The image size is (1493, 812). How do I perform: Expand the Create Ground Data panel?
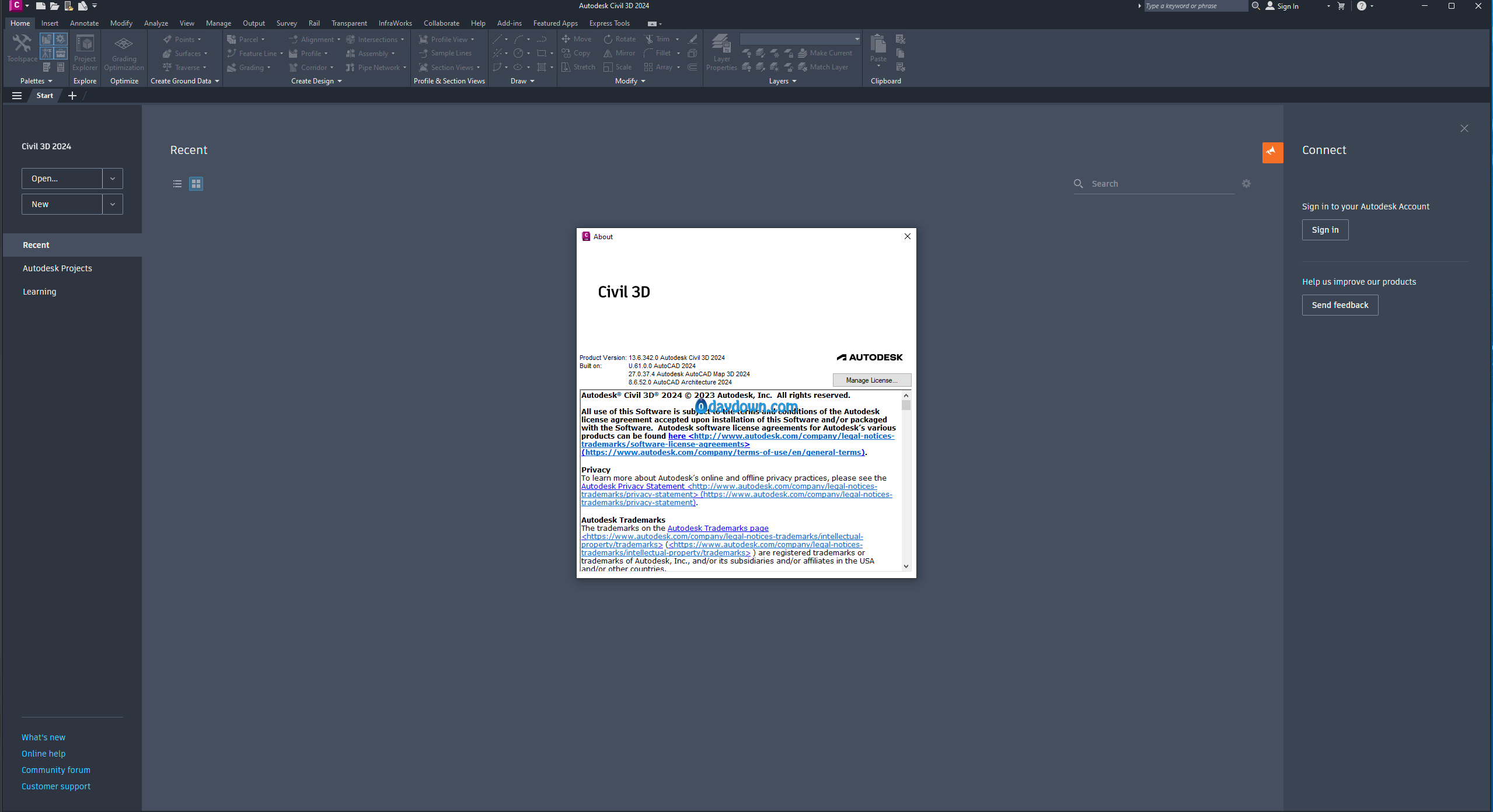point(184,81)
